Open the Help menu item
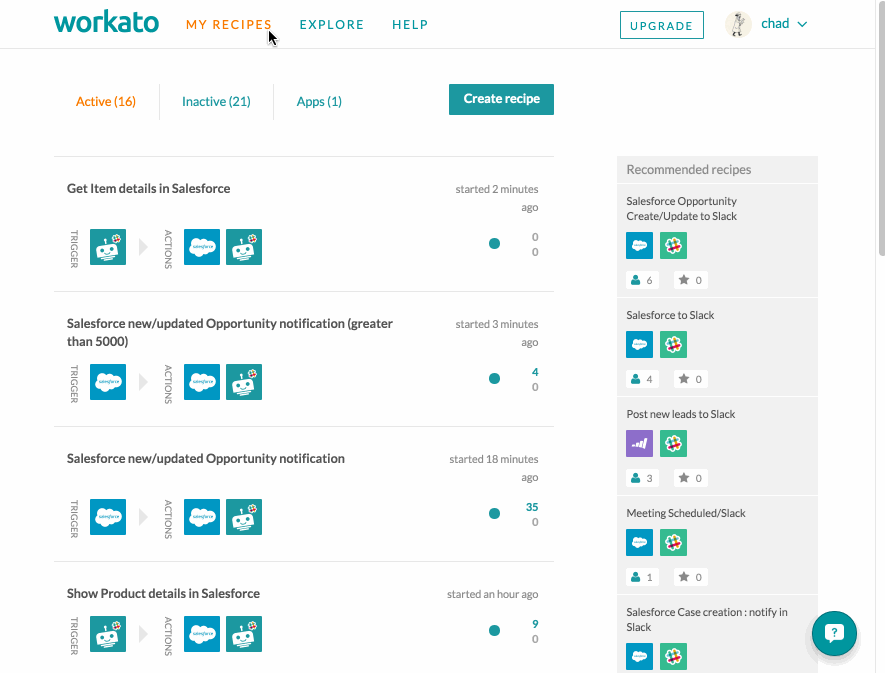 click(410, 25)
